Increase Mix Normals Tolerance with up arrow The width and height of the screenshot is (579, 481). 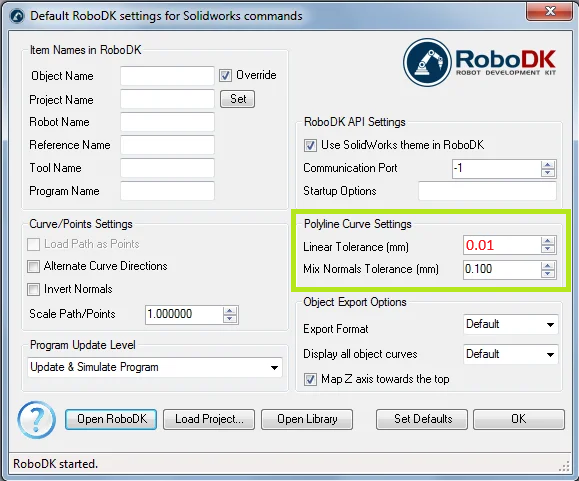pyautogui.click(x=548, y=265)
